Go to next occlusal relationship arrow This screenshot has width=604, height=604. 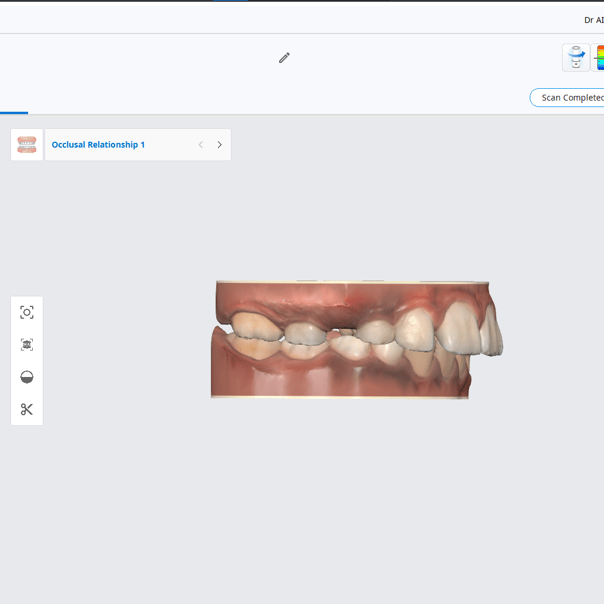pos(220,145)
